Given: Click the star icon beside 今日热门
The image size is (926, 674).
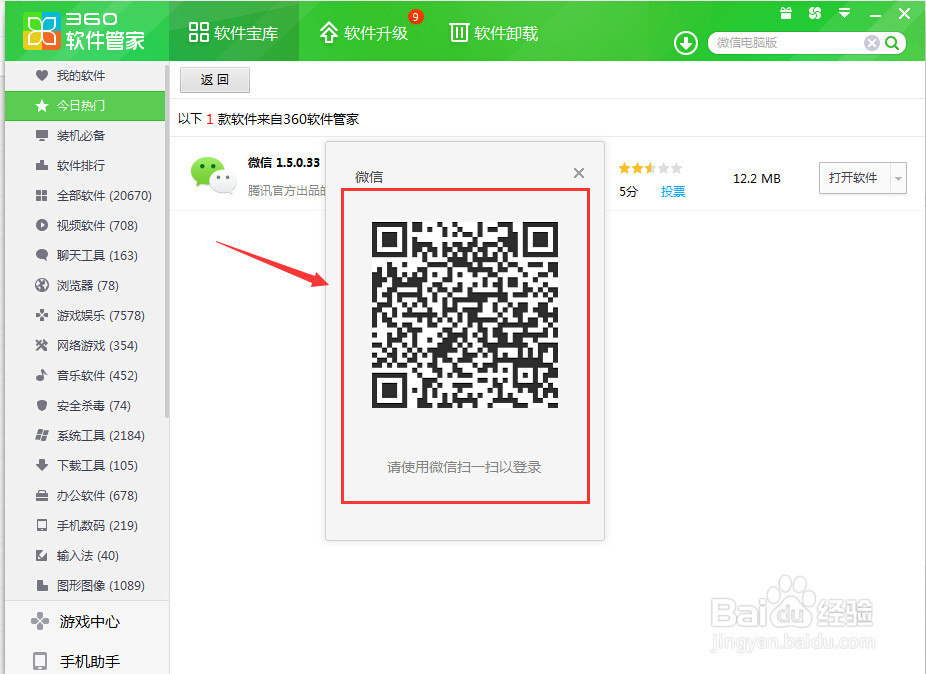Looking at the screenshot, I should click(x=41, y=105).
